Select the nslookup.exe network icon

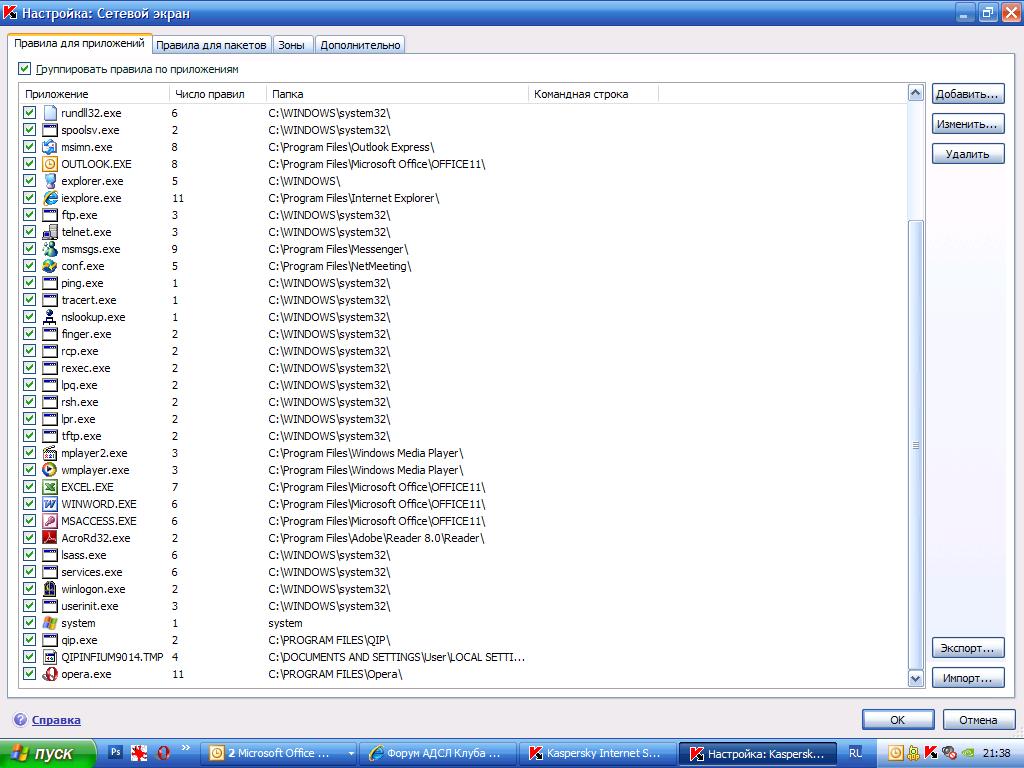pyautogui.click(x=50, y=317)
